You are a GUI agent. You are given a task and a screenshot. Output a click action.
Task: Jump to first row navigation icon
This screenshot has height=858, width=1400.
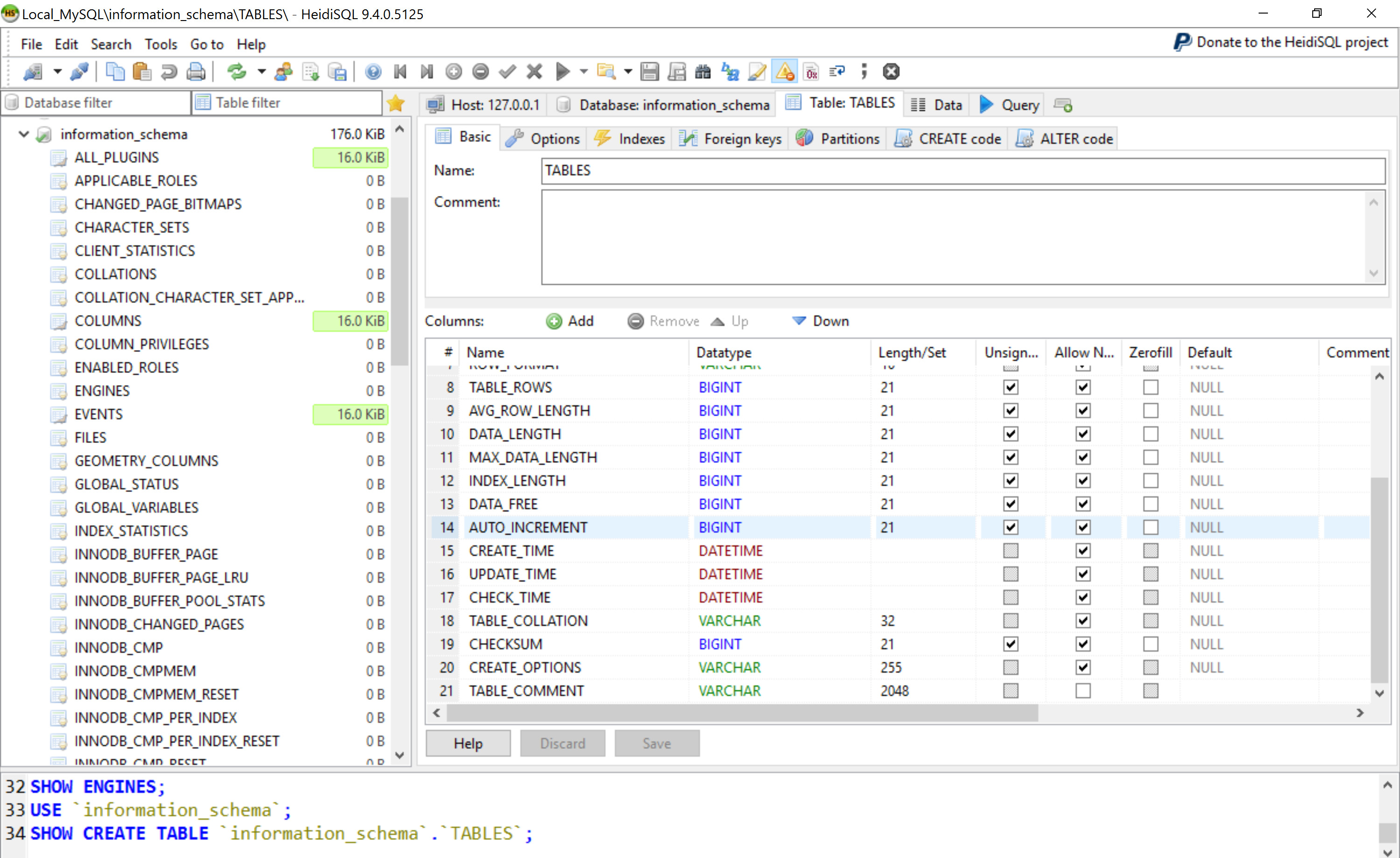[400, 71]
